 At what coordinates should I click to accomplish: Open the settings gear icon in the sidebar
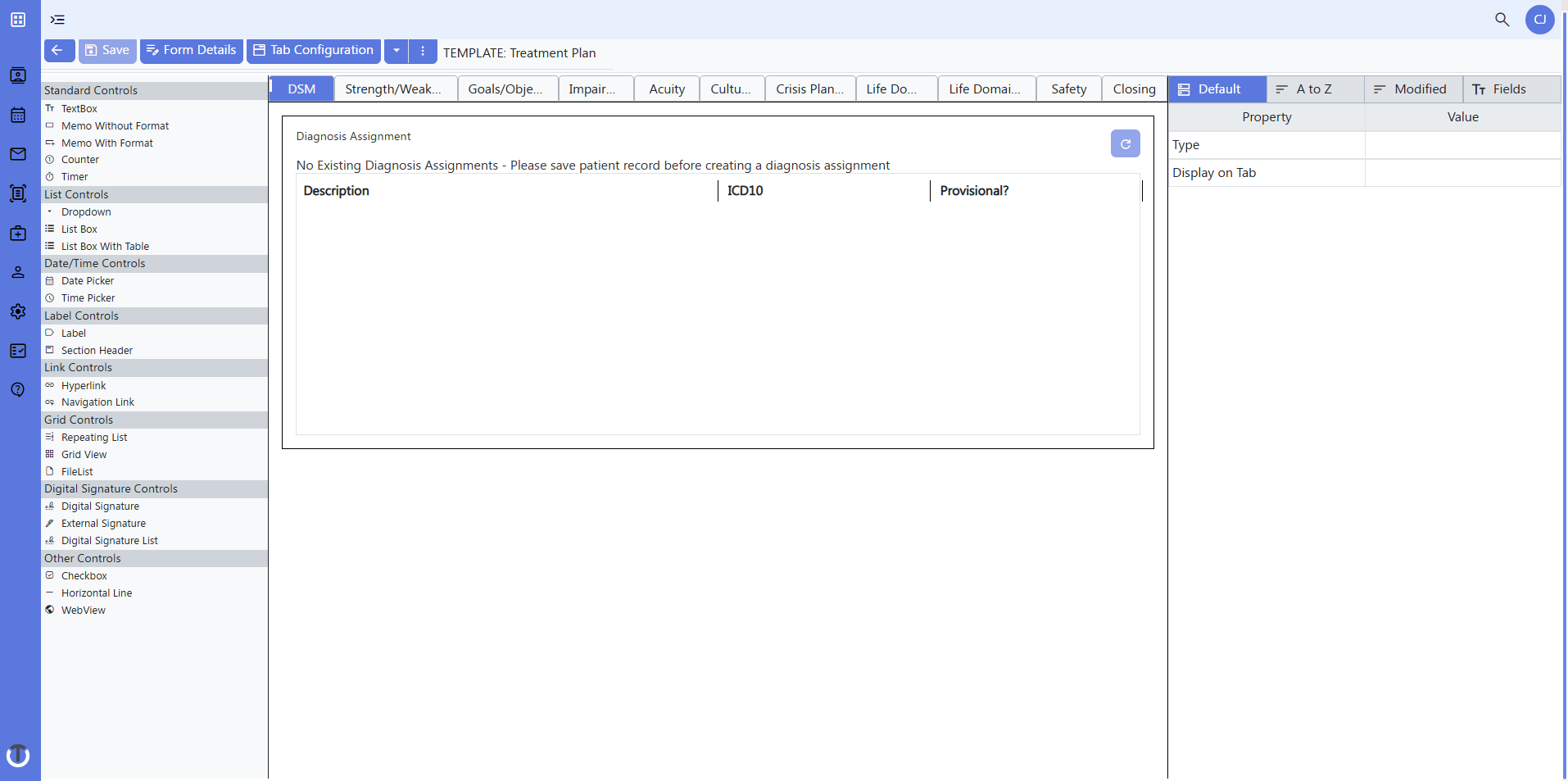(x=18, y=311)
